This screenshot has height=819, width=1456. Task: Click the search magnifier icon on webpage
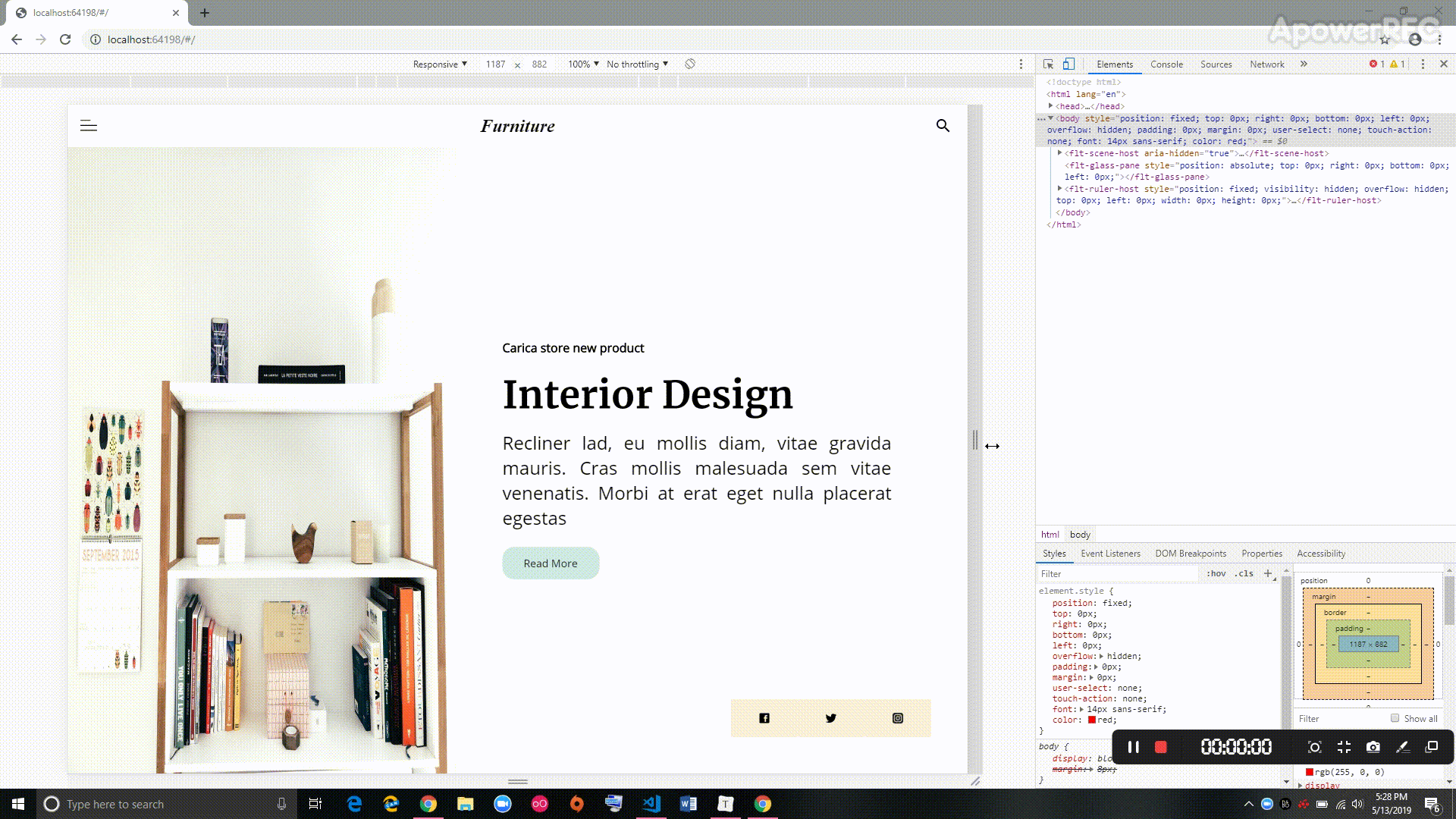943,126
